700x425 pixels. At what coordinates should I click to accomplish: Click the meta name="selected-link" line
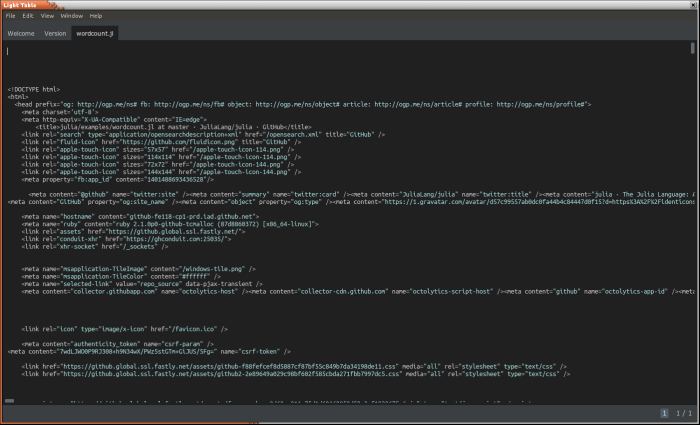click(x=142, y=284)
